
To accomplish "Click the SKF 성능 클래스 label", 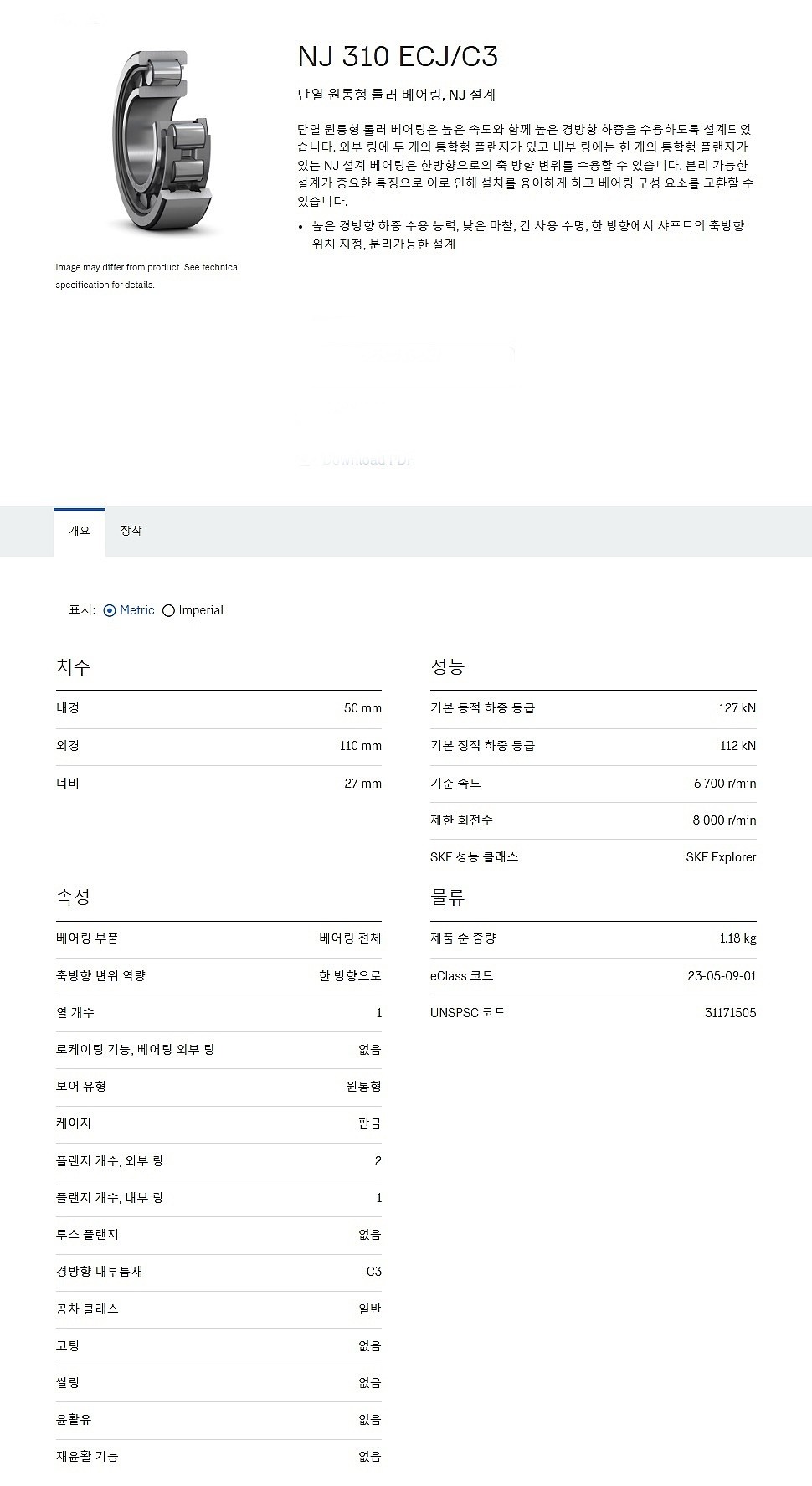I will (475, 857).
